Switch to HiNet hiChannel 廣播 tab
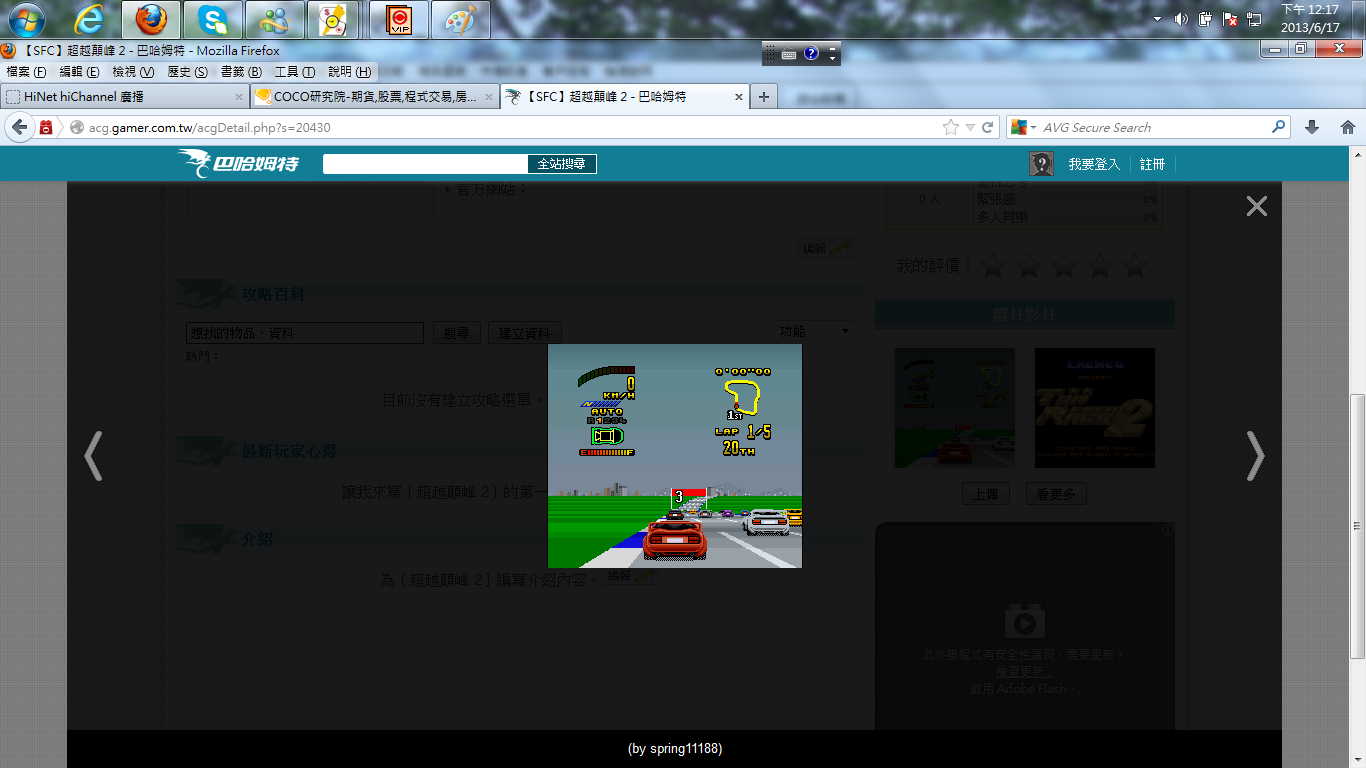This screenshot has height=768, width=1366. [x=123, y=97]
